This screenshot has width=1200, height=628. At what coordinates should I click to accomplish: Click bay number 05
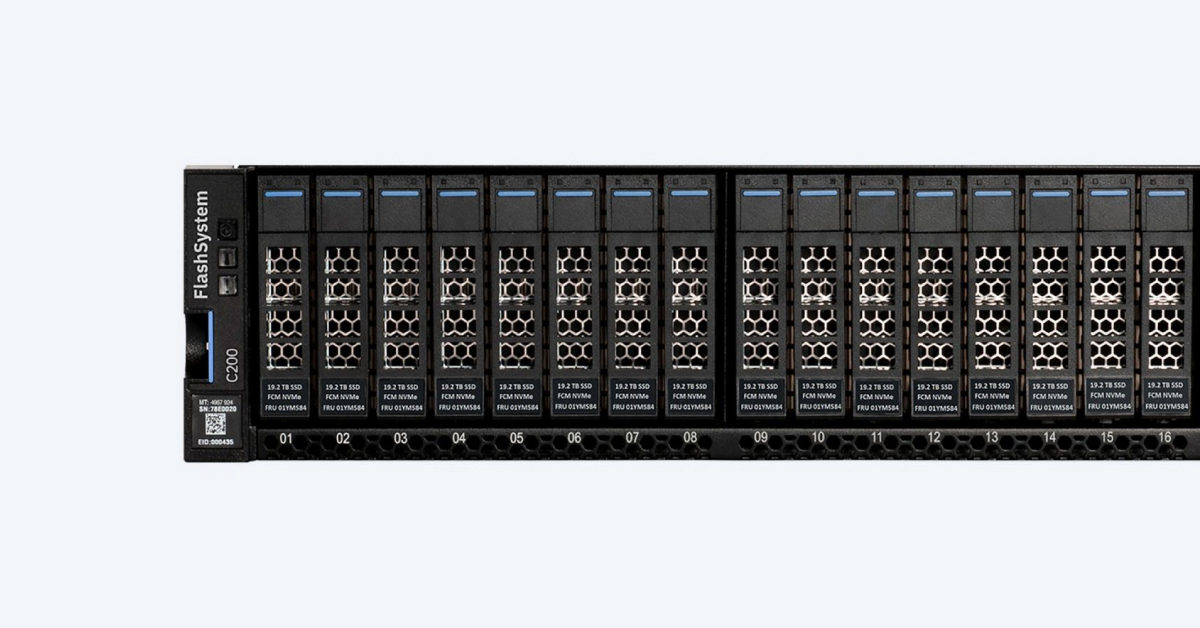point(516,438)
